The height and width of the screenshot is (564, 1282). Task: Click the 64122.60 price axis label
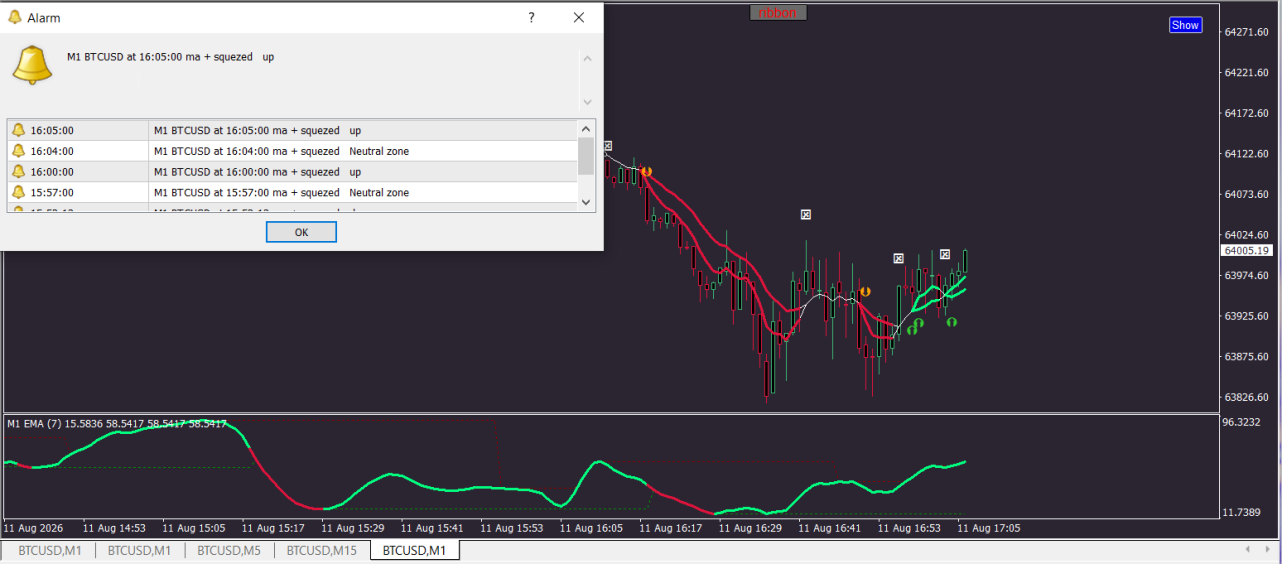click(1245, 154)
